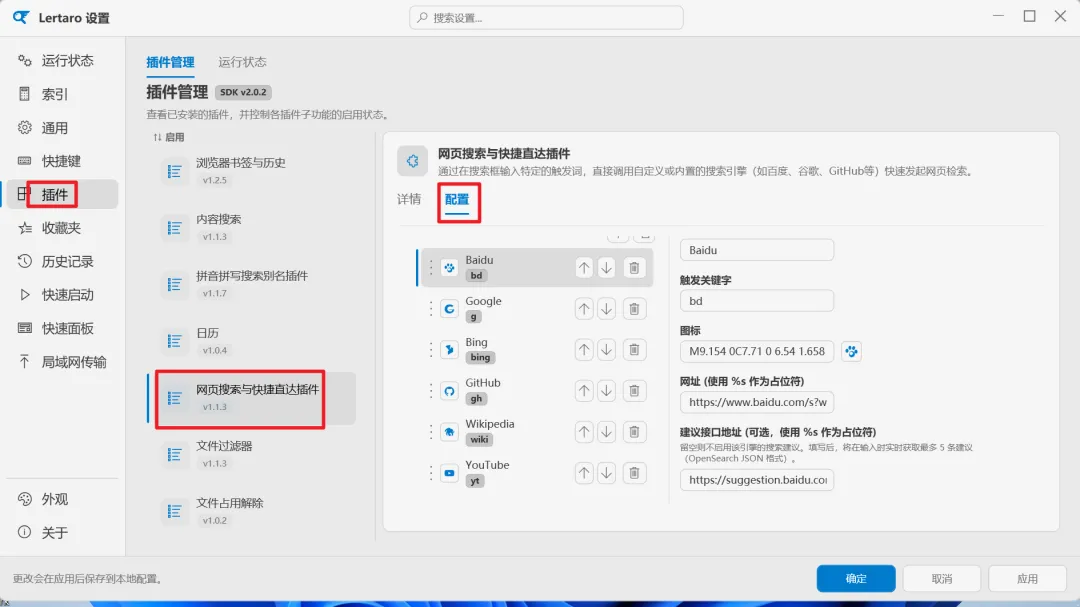The image size is (1080, 607).
Task: Click the plugin puzzle icon beside title
Action: [413, 161]
